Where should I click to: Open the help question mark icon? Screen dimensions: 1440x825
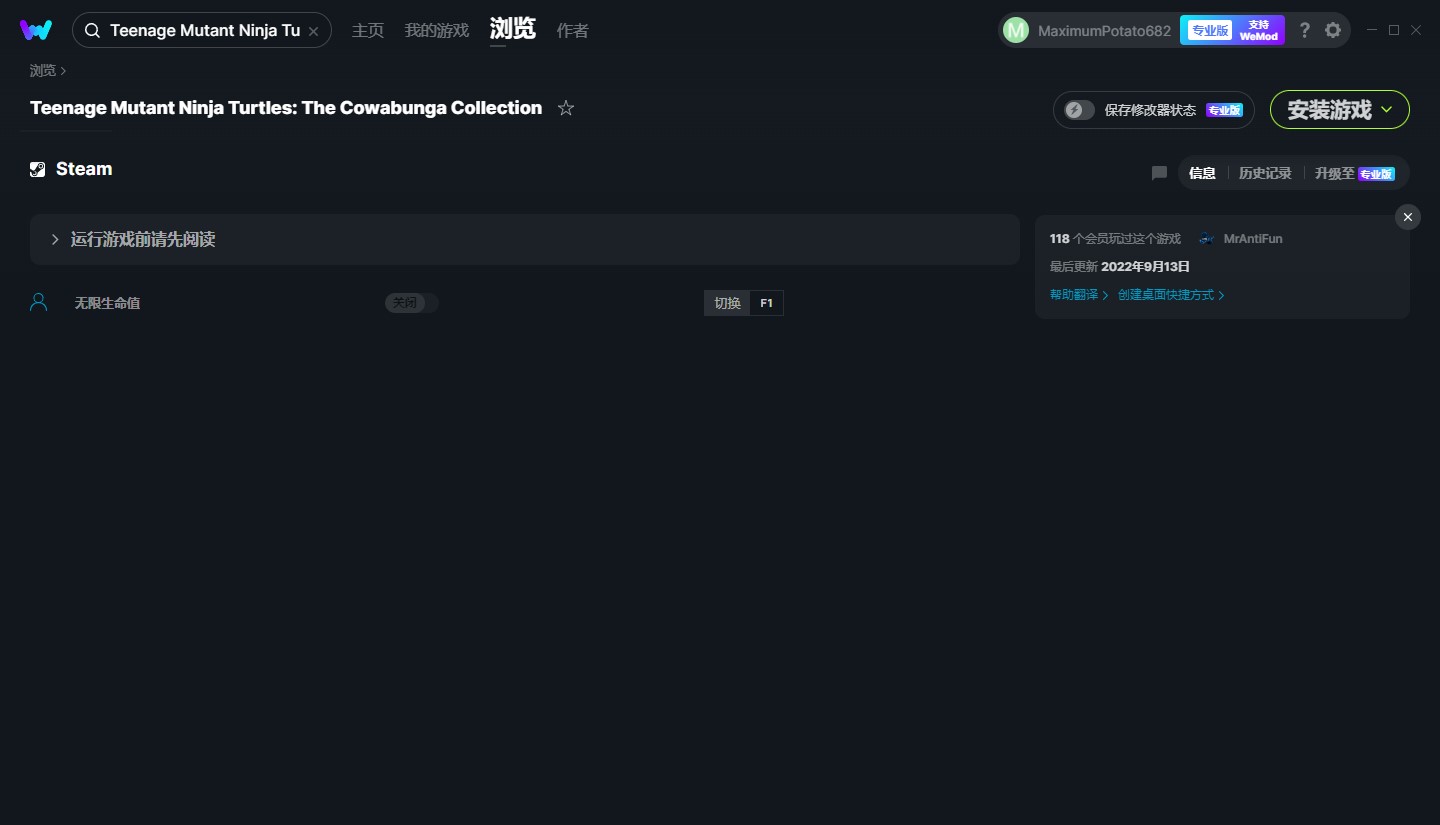pos(1304,30)
